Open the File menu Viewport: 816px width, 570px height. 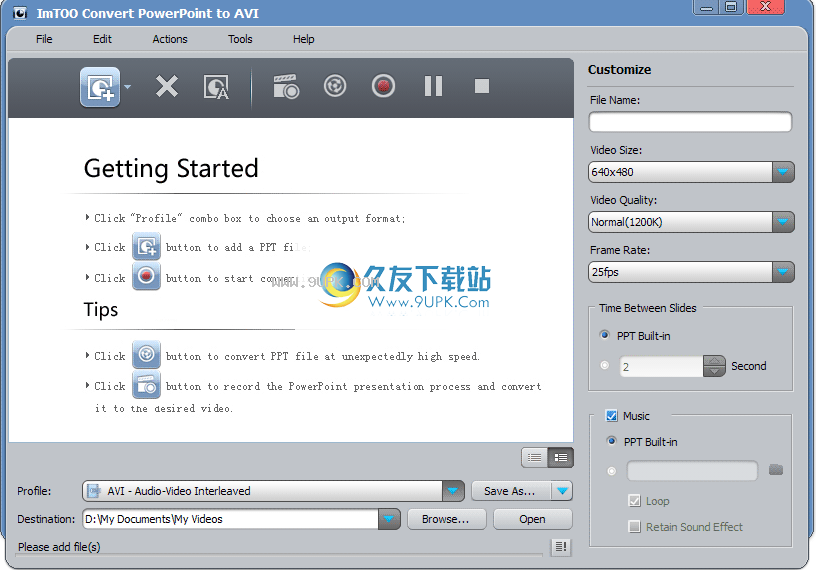tap(44, 39)
